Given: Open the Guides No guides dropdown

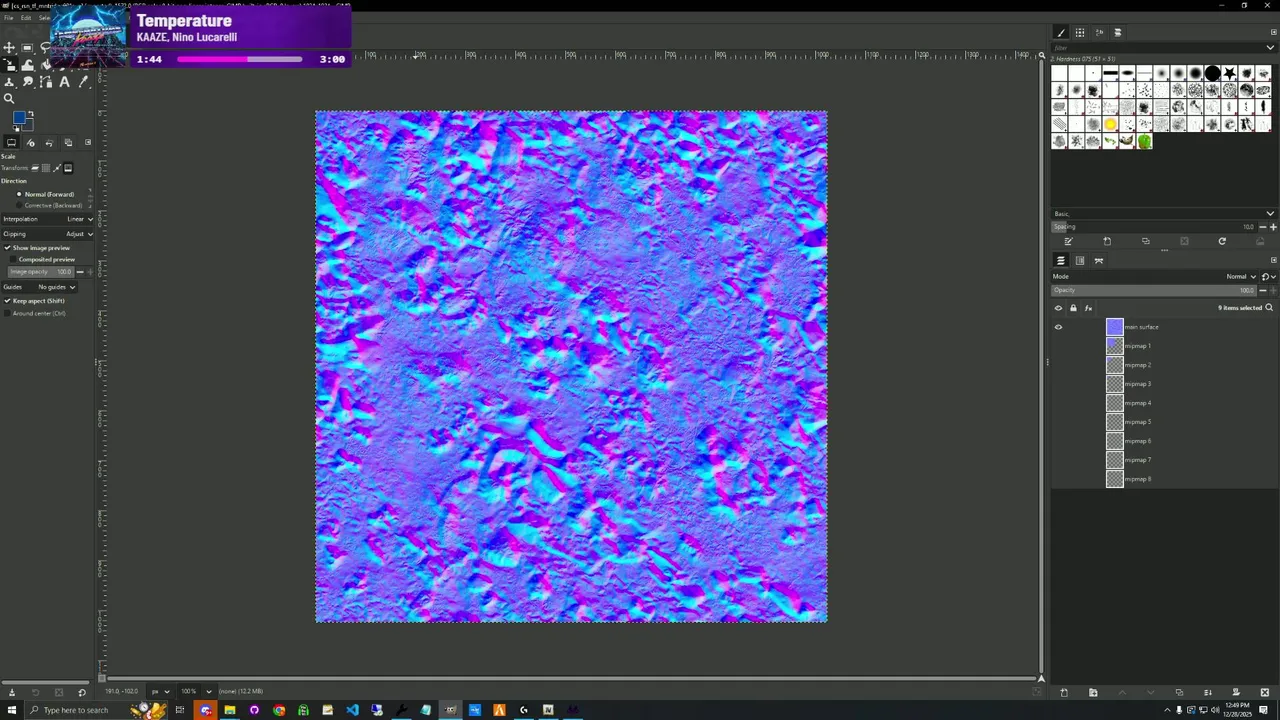Looking at the screenshot, I should click(x=39, y=287).
